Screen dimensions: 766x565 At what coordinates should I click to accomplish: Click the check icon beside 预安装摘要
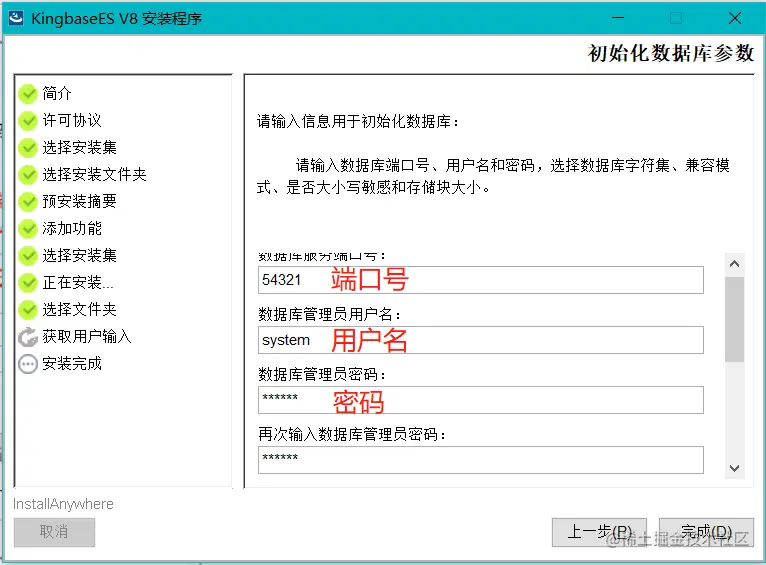28,202
